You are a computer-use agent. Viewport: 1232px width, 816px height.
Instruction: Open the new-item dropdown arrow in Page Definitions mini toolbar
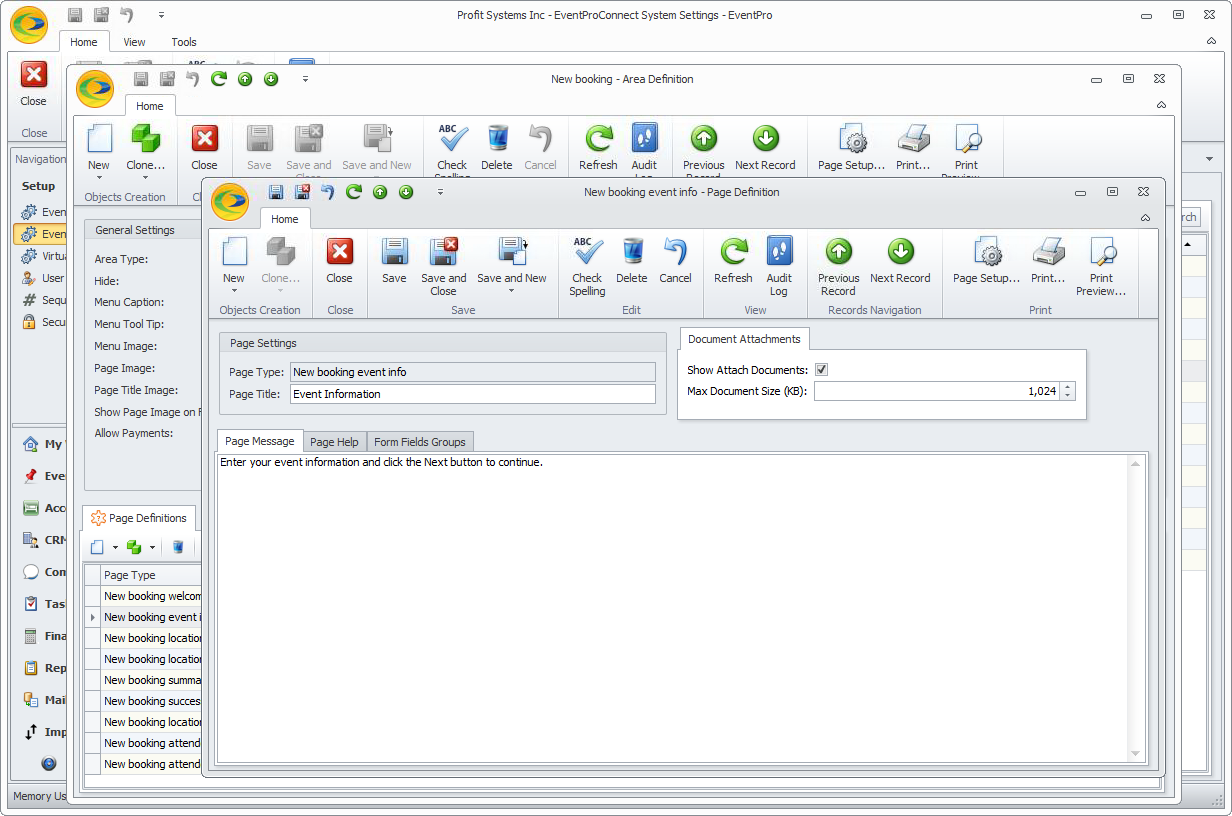115,547
